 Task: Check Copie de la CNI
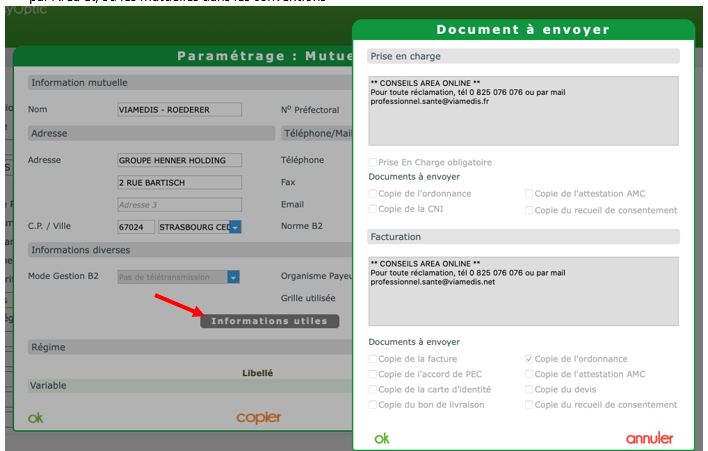[374, 210]
